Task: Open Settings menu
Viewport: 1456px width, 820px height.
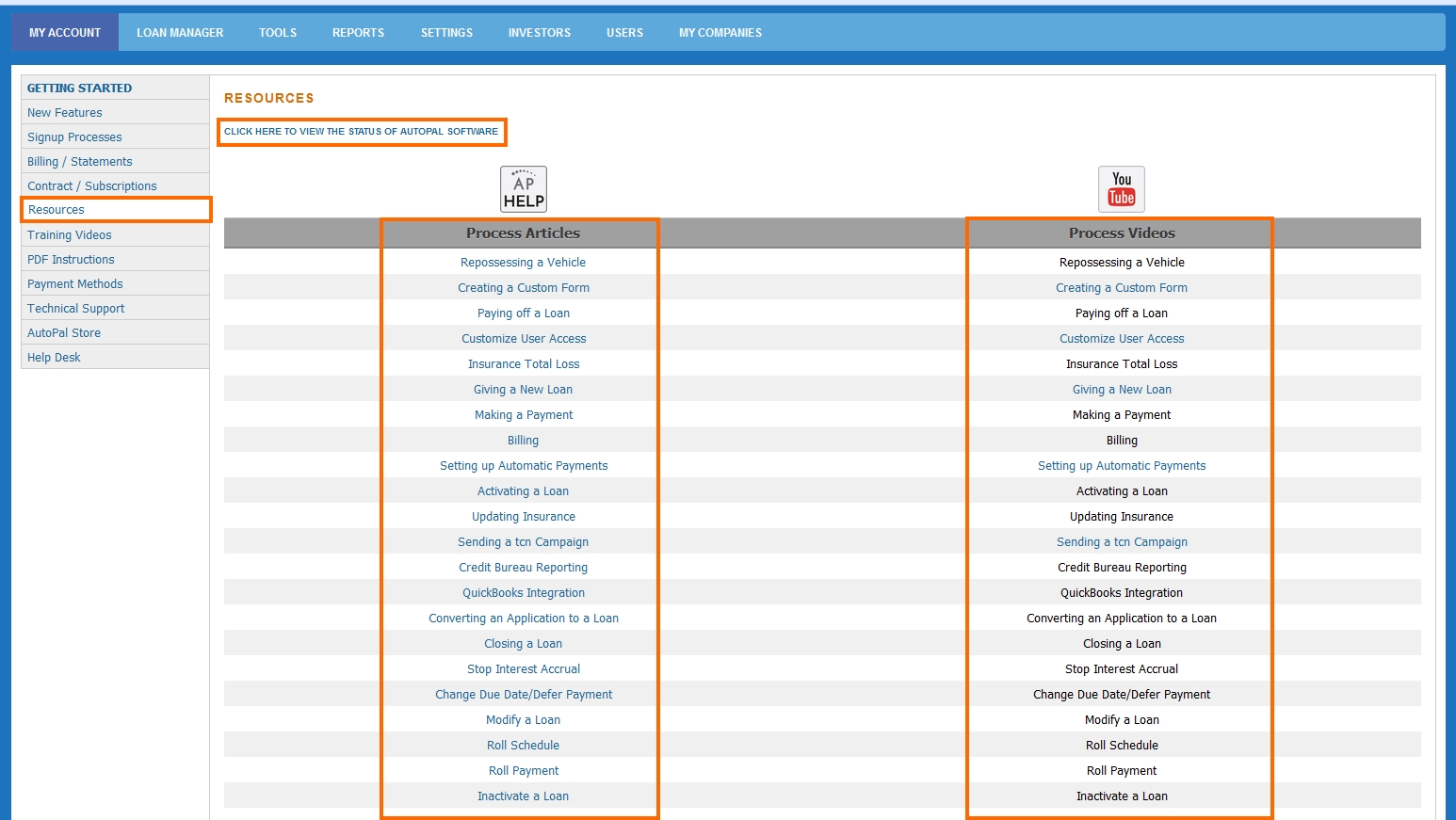Action: click(x=446, y=32)
